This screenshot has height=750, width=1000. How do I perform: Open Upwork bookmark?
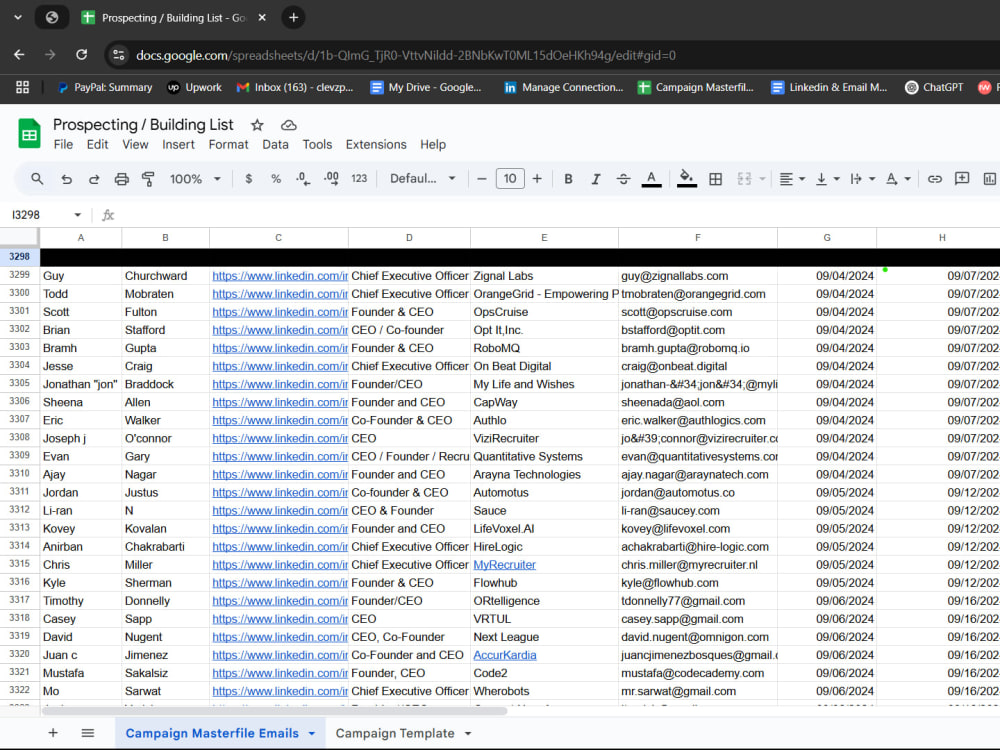(195, 87)
